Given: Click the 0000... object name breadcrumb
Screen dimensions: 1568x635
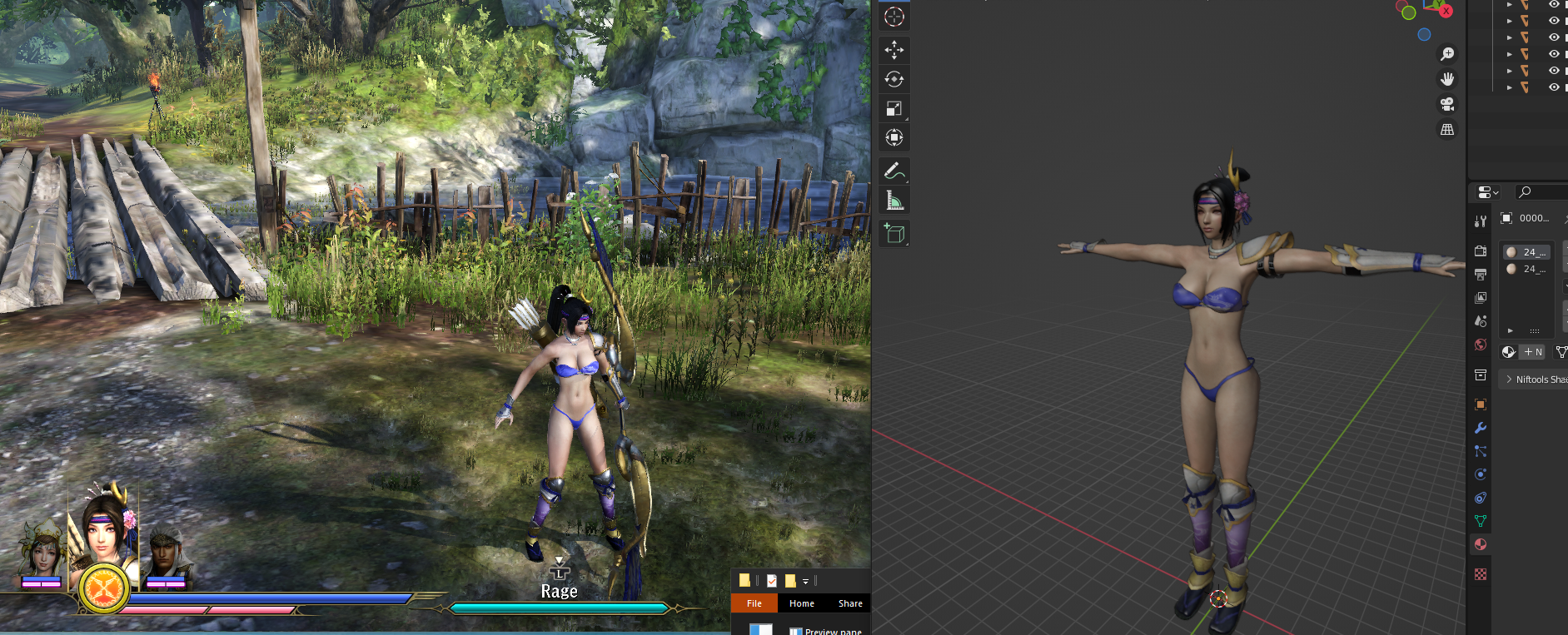Looking at the screenshot, I should point(1535,218).
